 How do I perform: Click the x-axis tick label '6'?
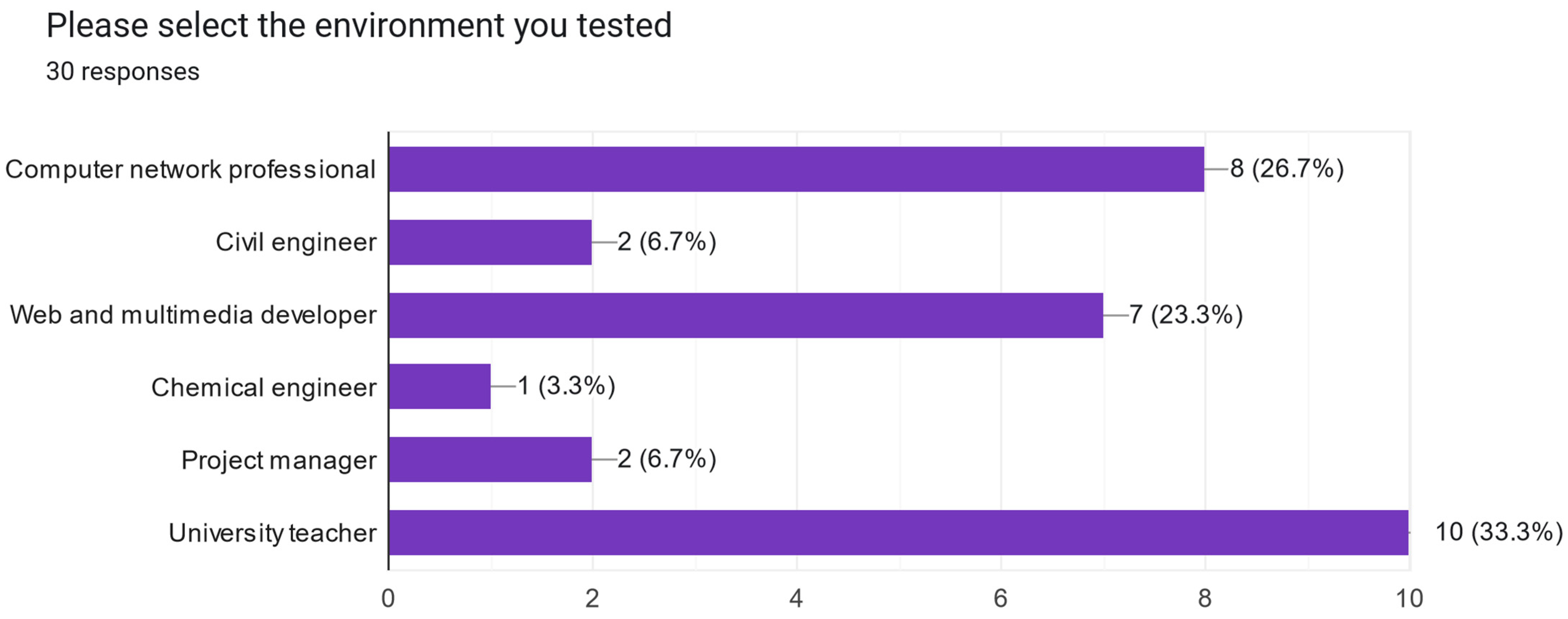1000,599
